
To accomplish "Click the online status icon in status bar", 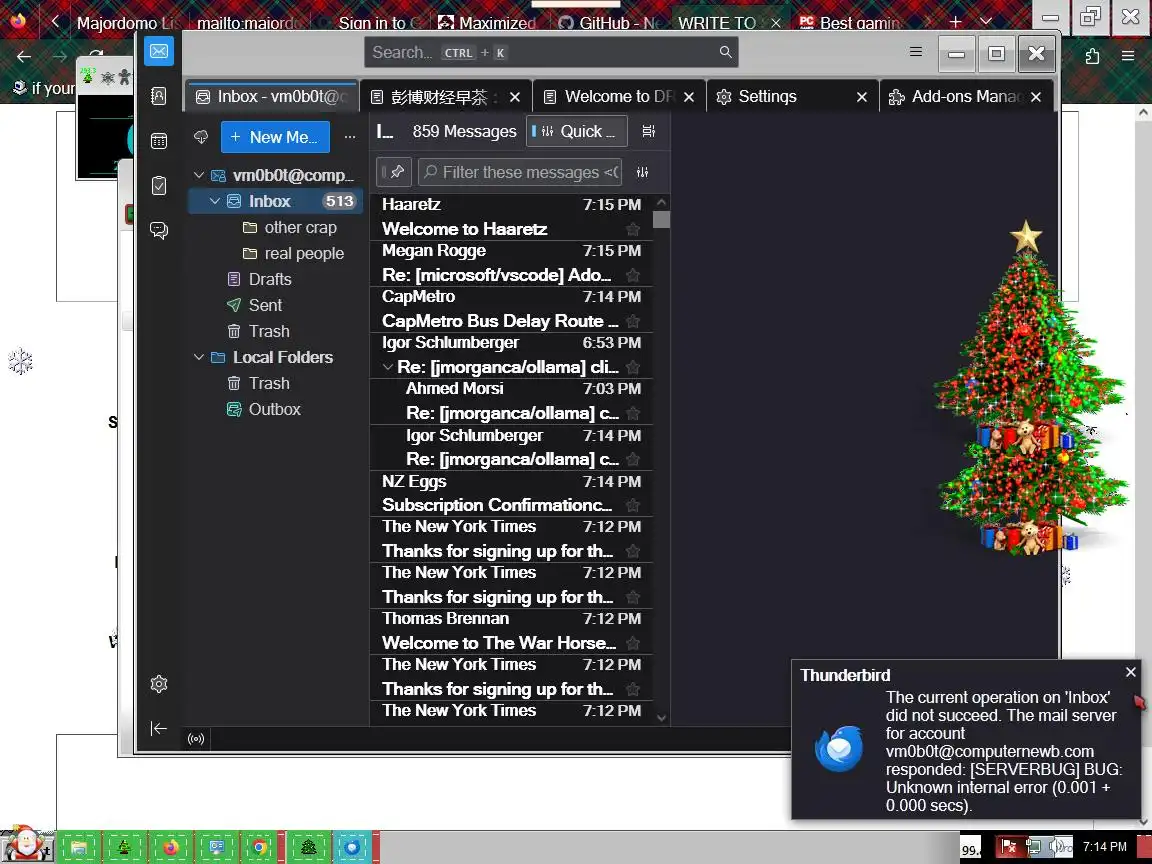I will click(x=195, y=738).
